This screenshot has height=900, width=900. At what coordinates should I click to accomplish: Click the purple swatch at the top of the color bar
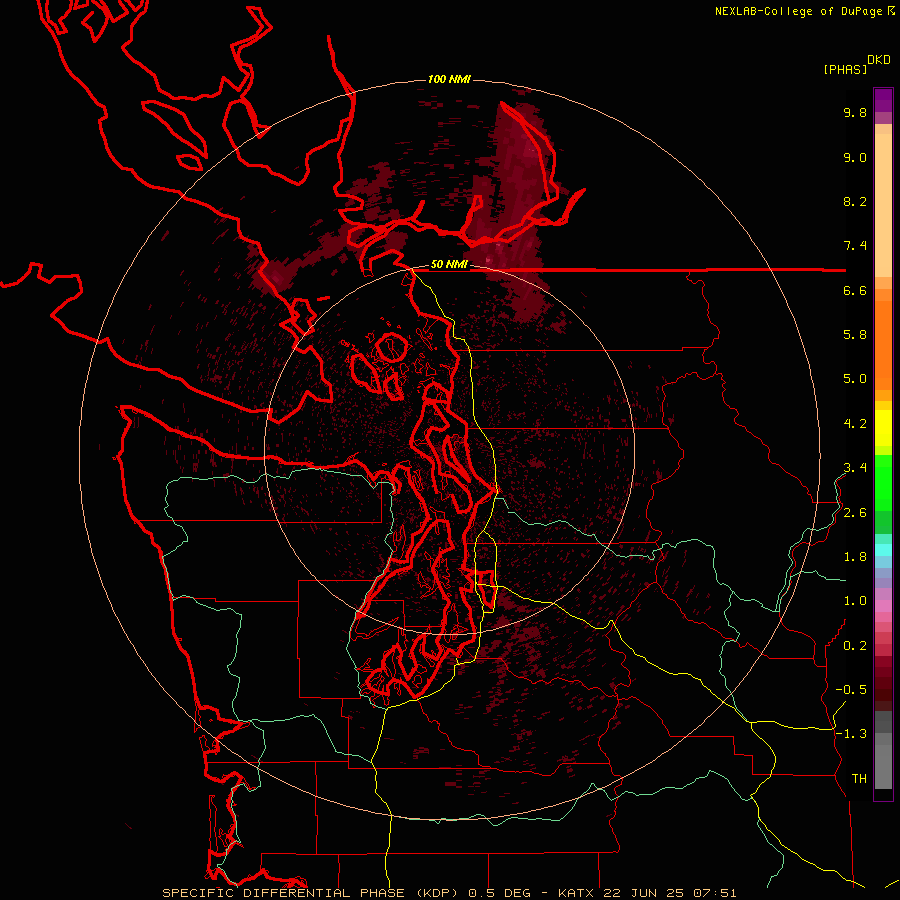pos(883,100)
